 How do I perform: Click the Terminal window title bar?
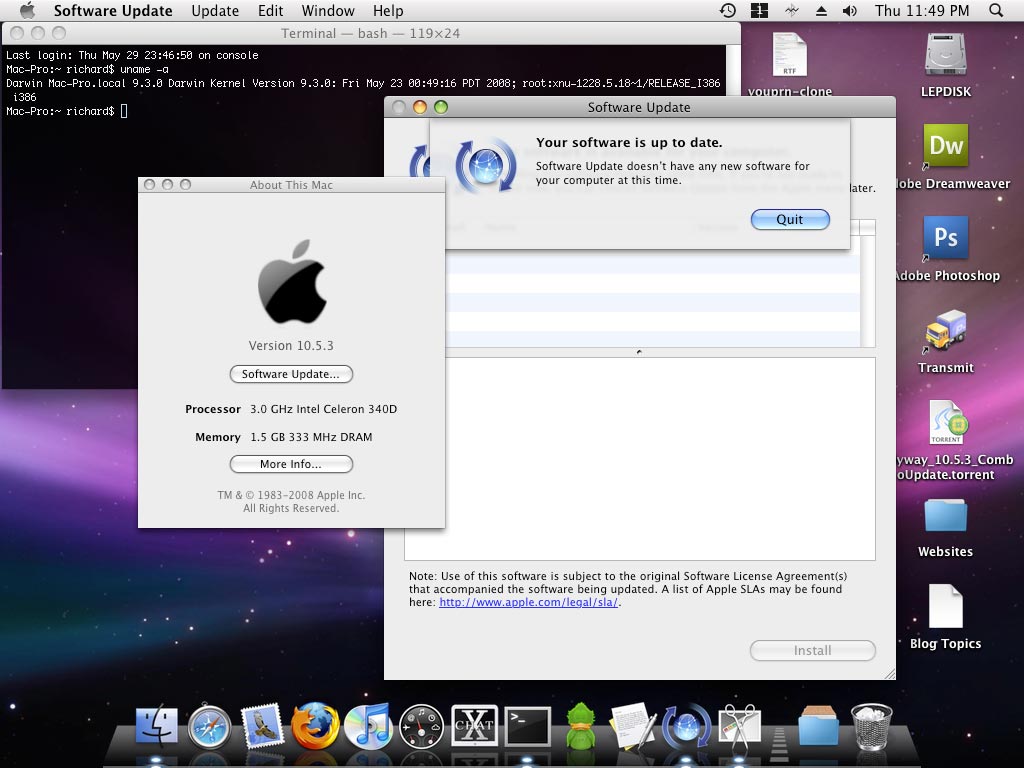click(370, 33)
